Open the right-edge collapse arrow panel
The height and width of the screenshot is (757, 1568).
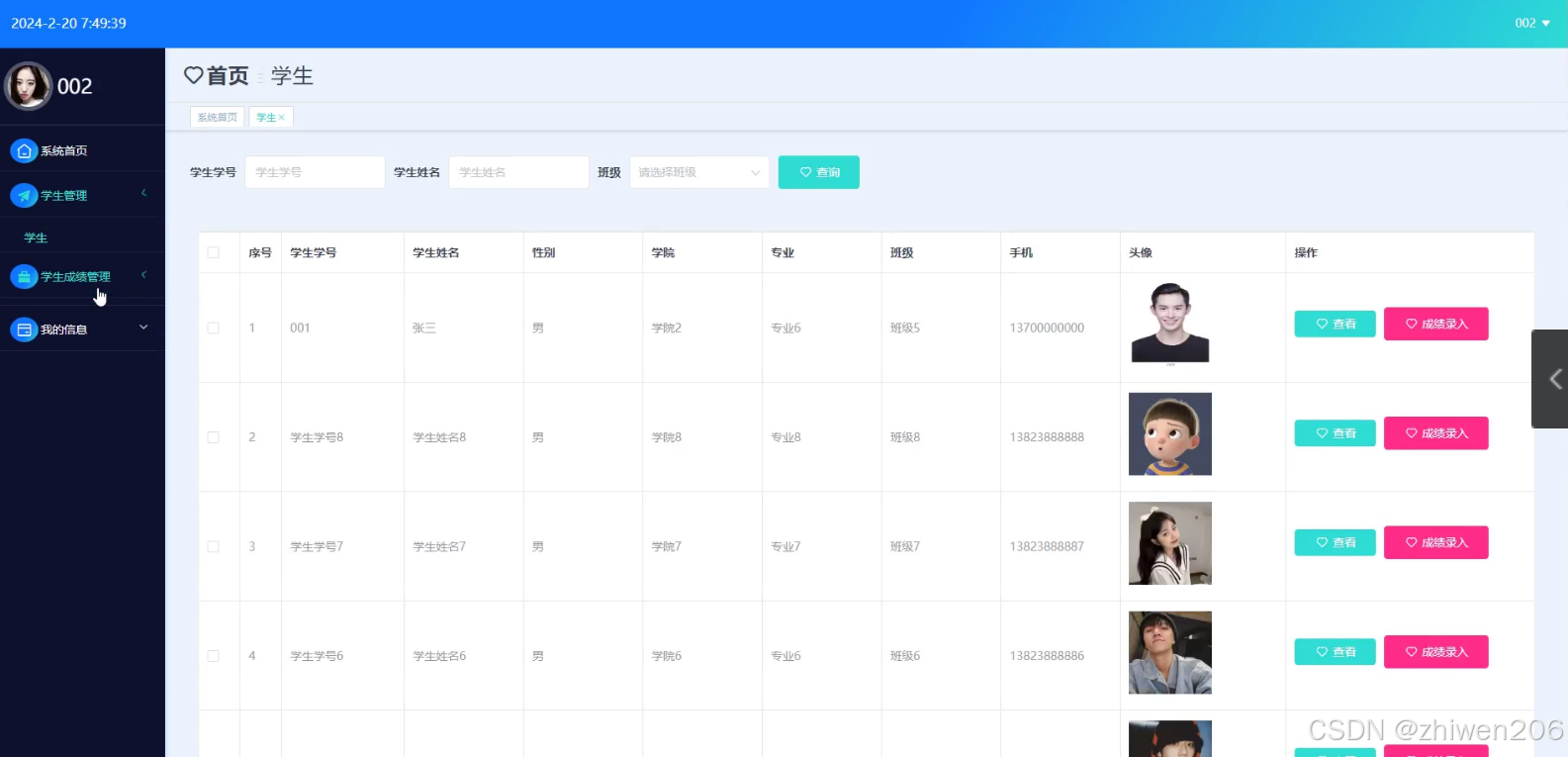1550,379
